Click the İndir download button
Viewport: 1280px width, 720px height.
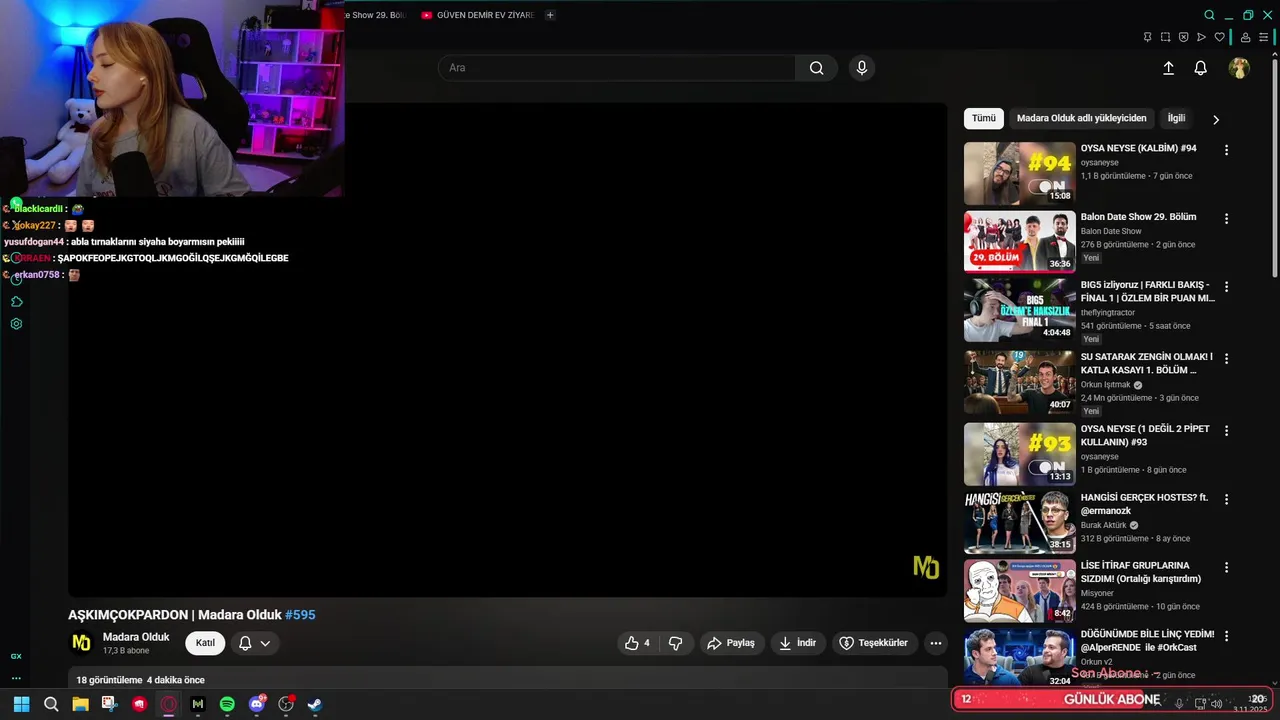[798, 643]
